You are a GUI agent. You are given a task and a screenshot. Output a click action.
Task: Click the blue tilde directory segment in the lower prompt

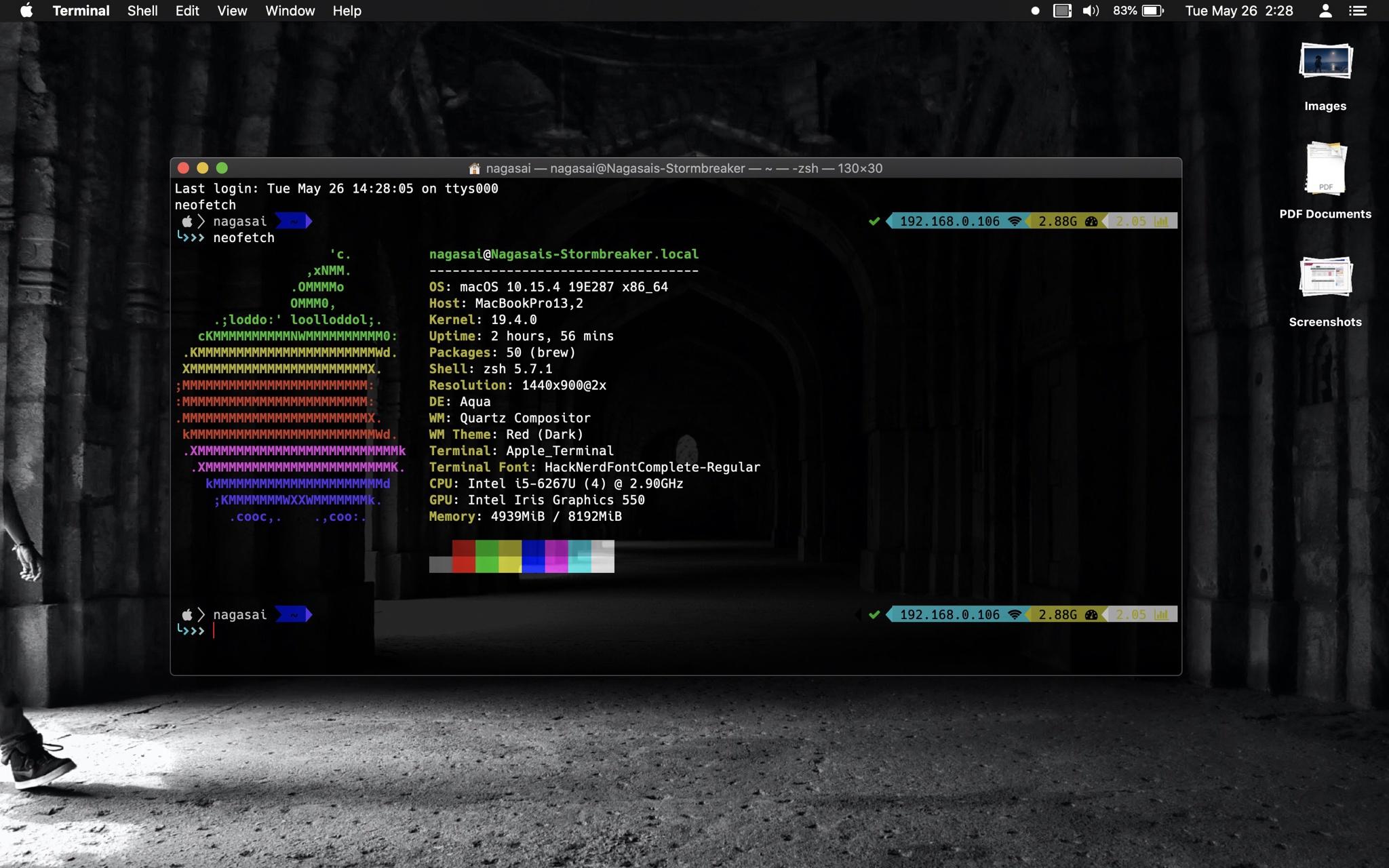point(294,614)
